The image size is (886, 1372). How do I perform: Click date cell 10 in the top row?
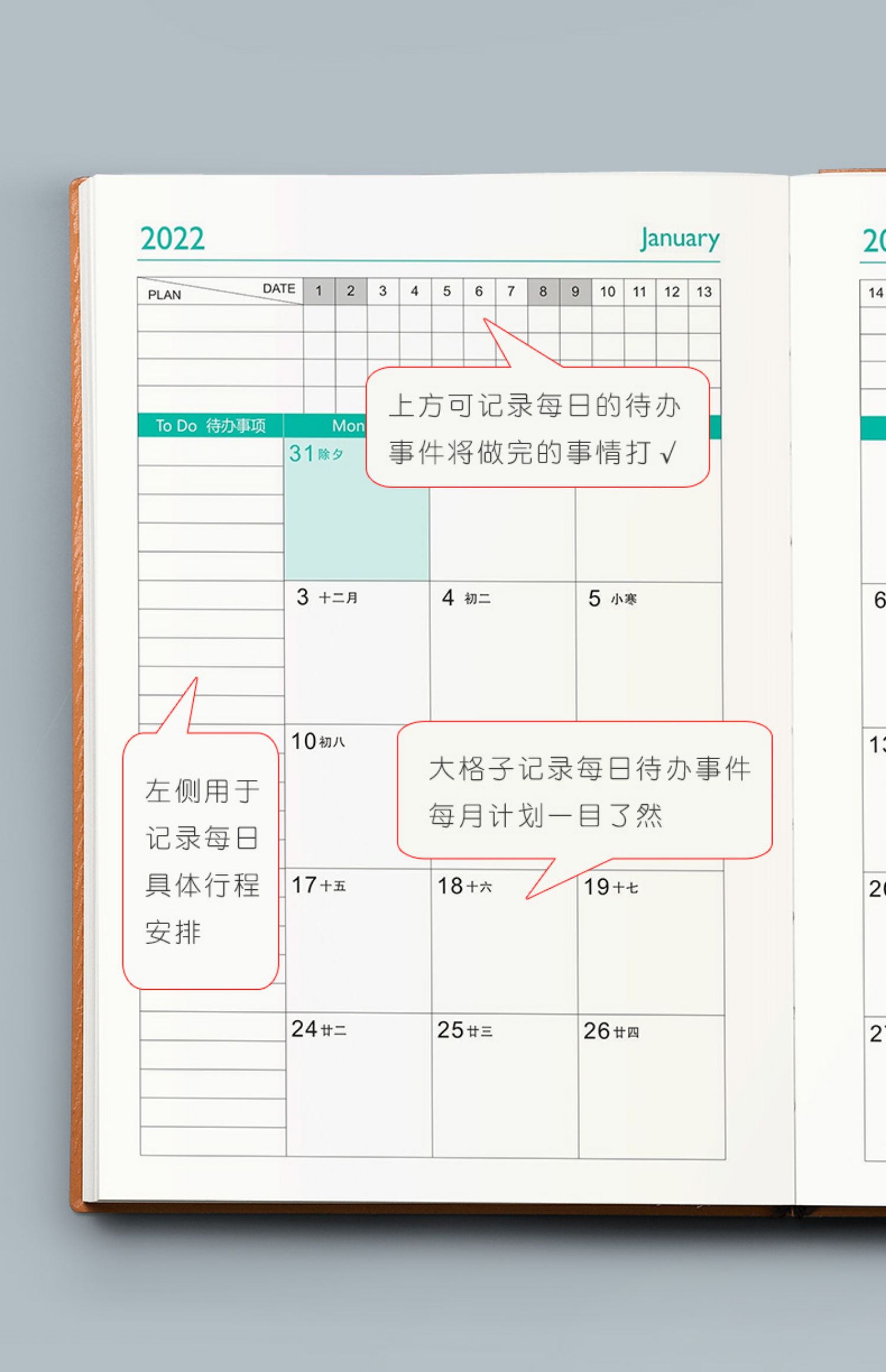[608, 291]
